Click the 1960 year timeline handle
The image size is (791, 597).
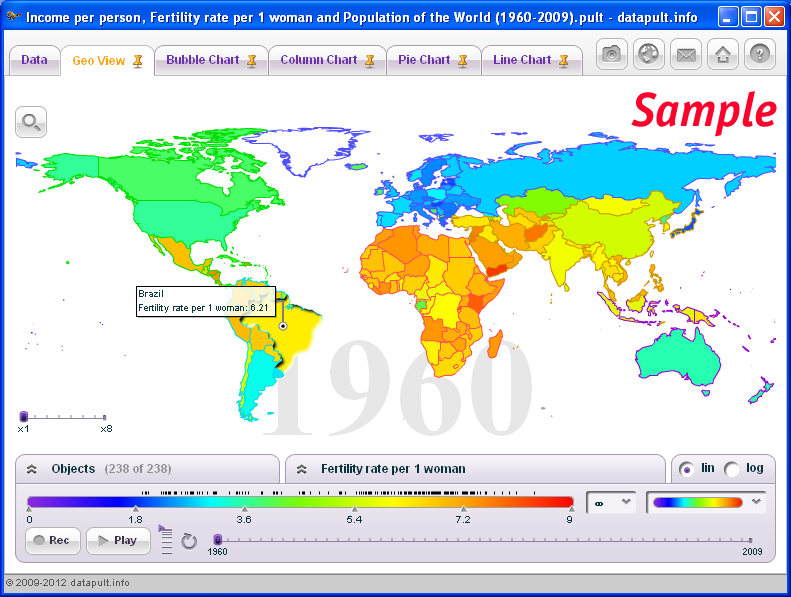pyautogui.click(x=217, y=539)
